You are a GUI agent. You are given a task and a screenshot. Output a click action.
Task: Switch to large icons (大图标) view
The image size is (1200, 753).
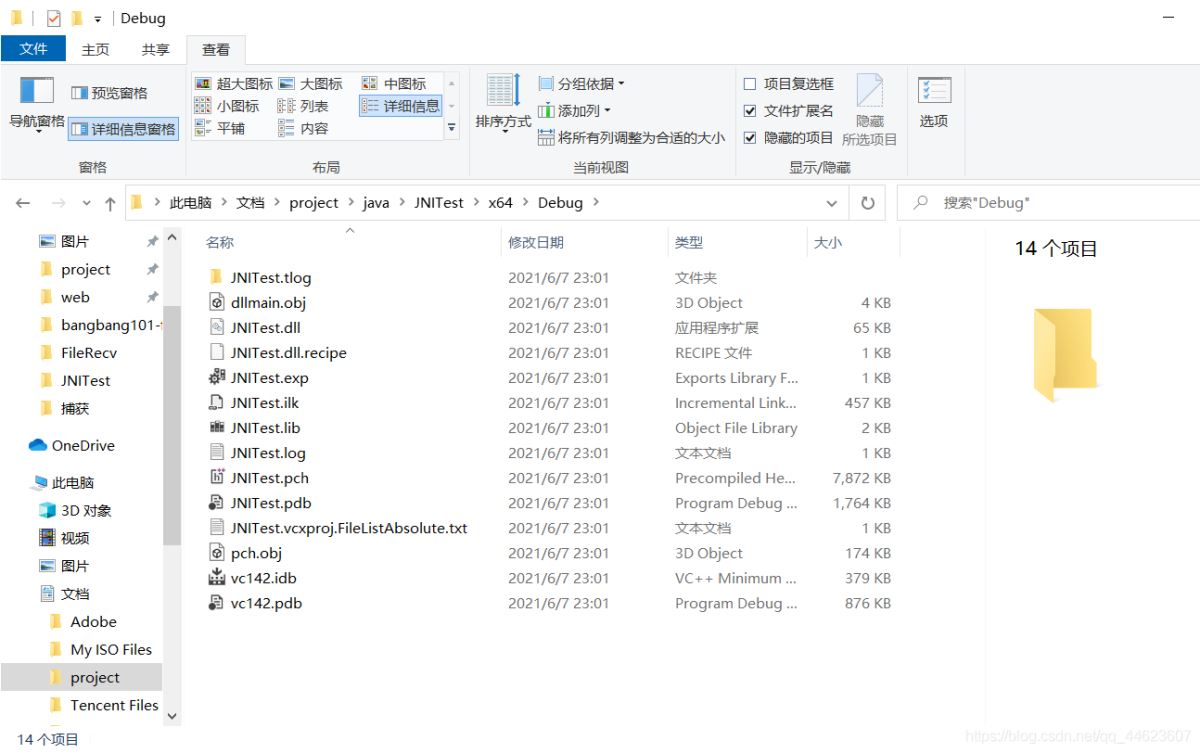[x=311, y=84]
